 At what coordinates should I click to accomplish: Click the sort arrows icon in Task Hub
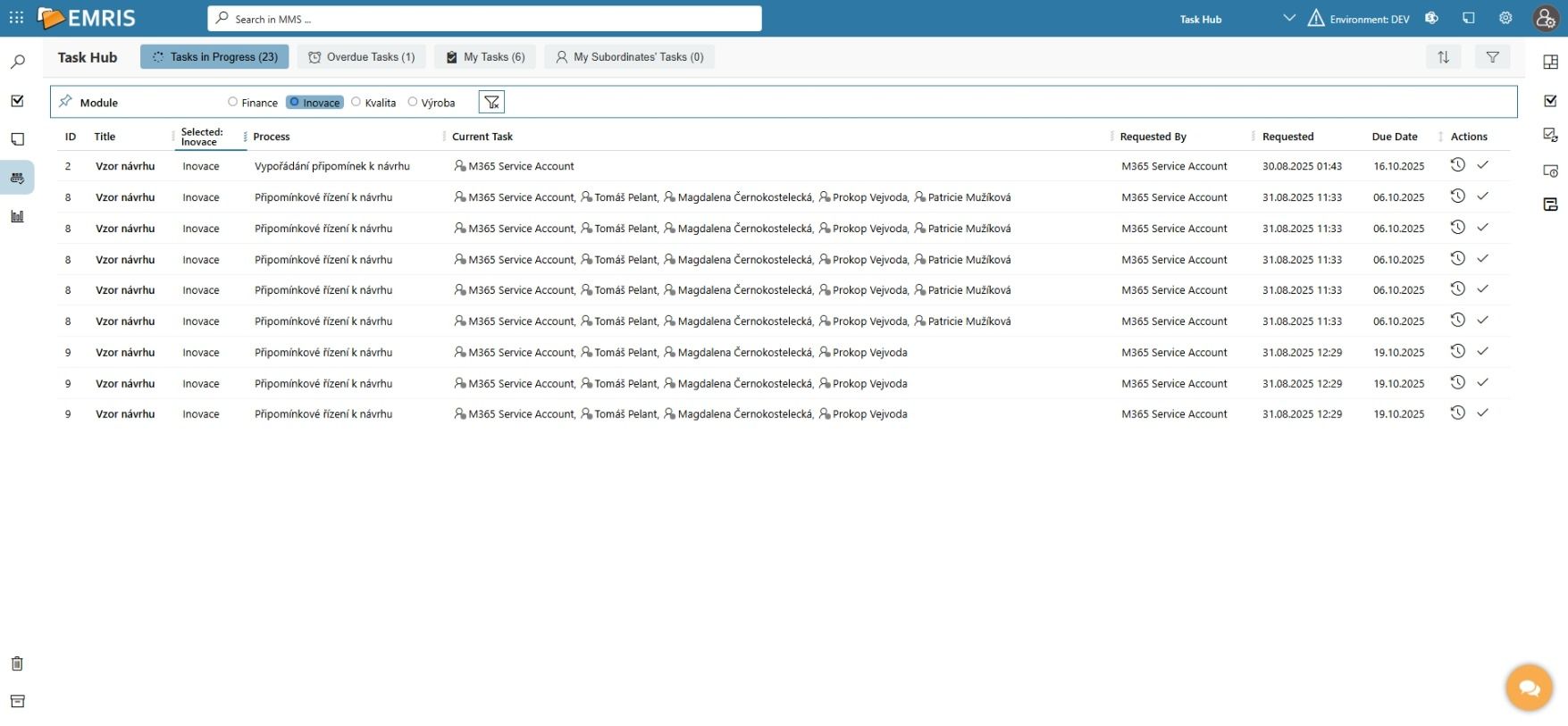[x=1443, y=57]
